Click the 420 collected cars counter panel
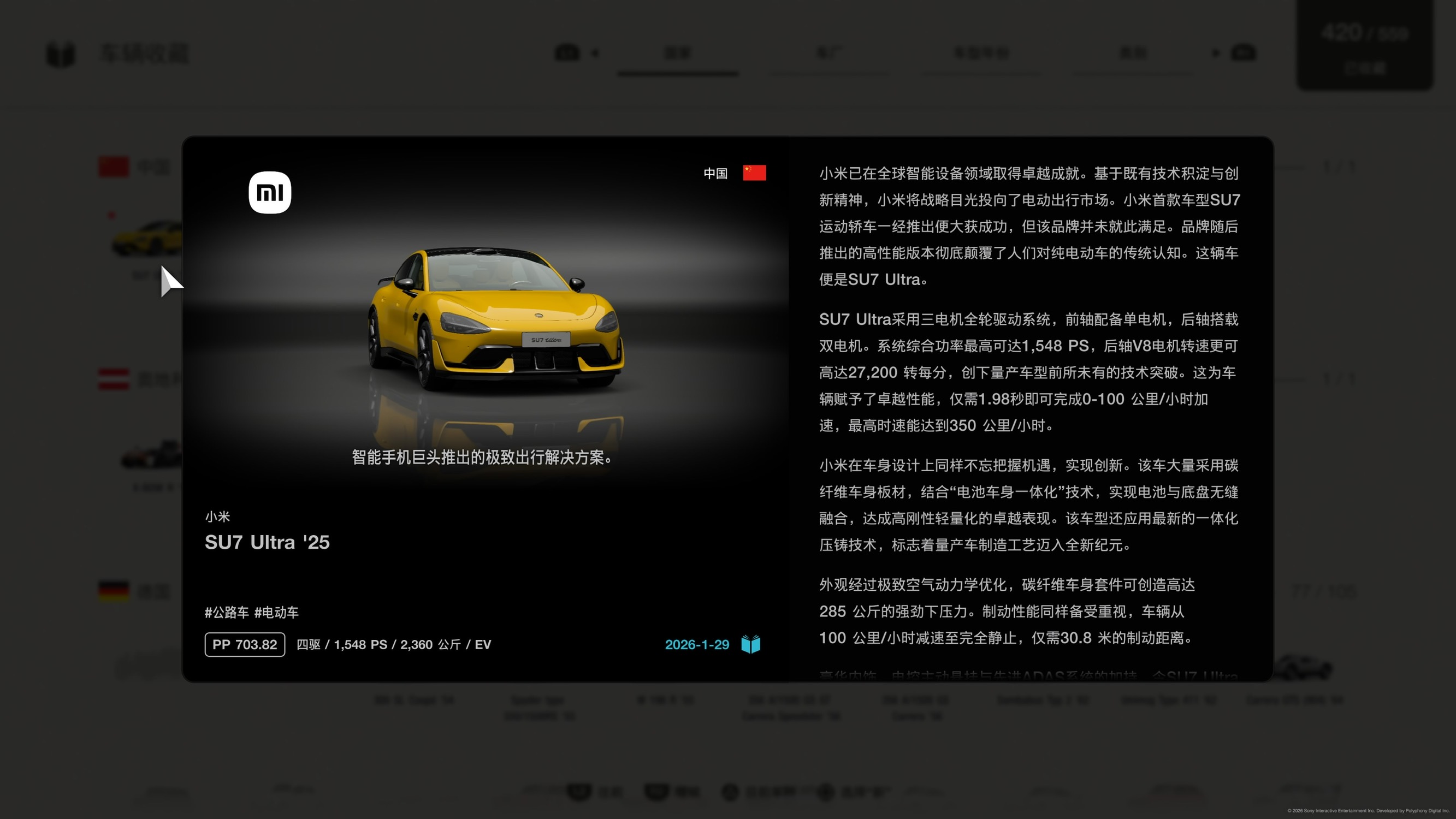1456x819 pixels. 1364,45
